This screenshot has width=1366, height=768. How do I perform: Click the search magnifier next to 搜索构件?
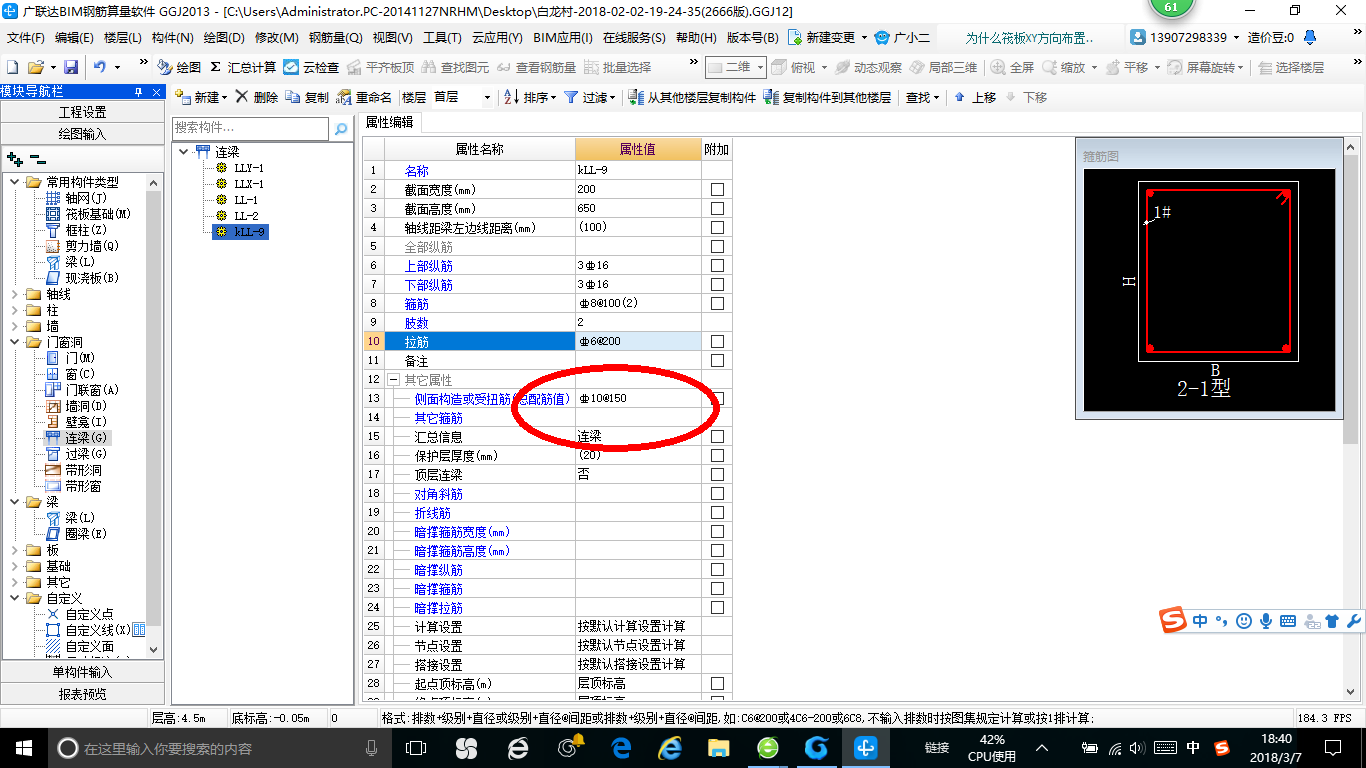tap(341, 128)
